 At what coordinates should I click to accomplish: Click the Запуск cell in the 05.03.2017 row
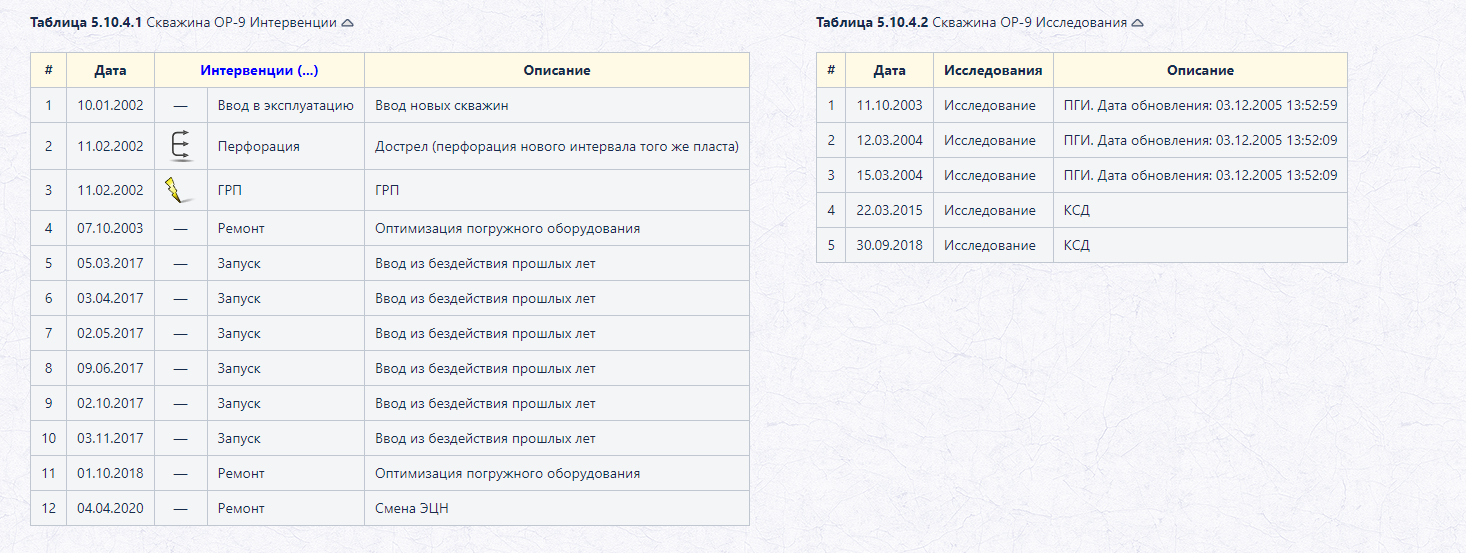pos(286,263)
